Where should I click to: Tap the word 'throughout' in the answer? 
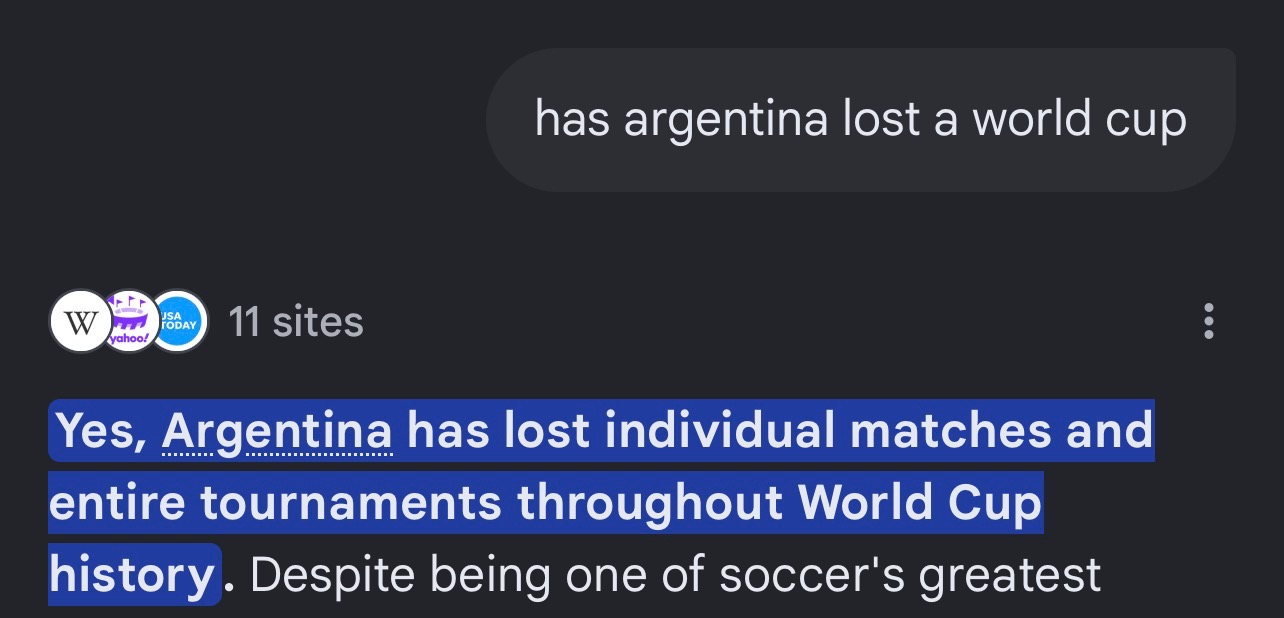pos(649,503)
